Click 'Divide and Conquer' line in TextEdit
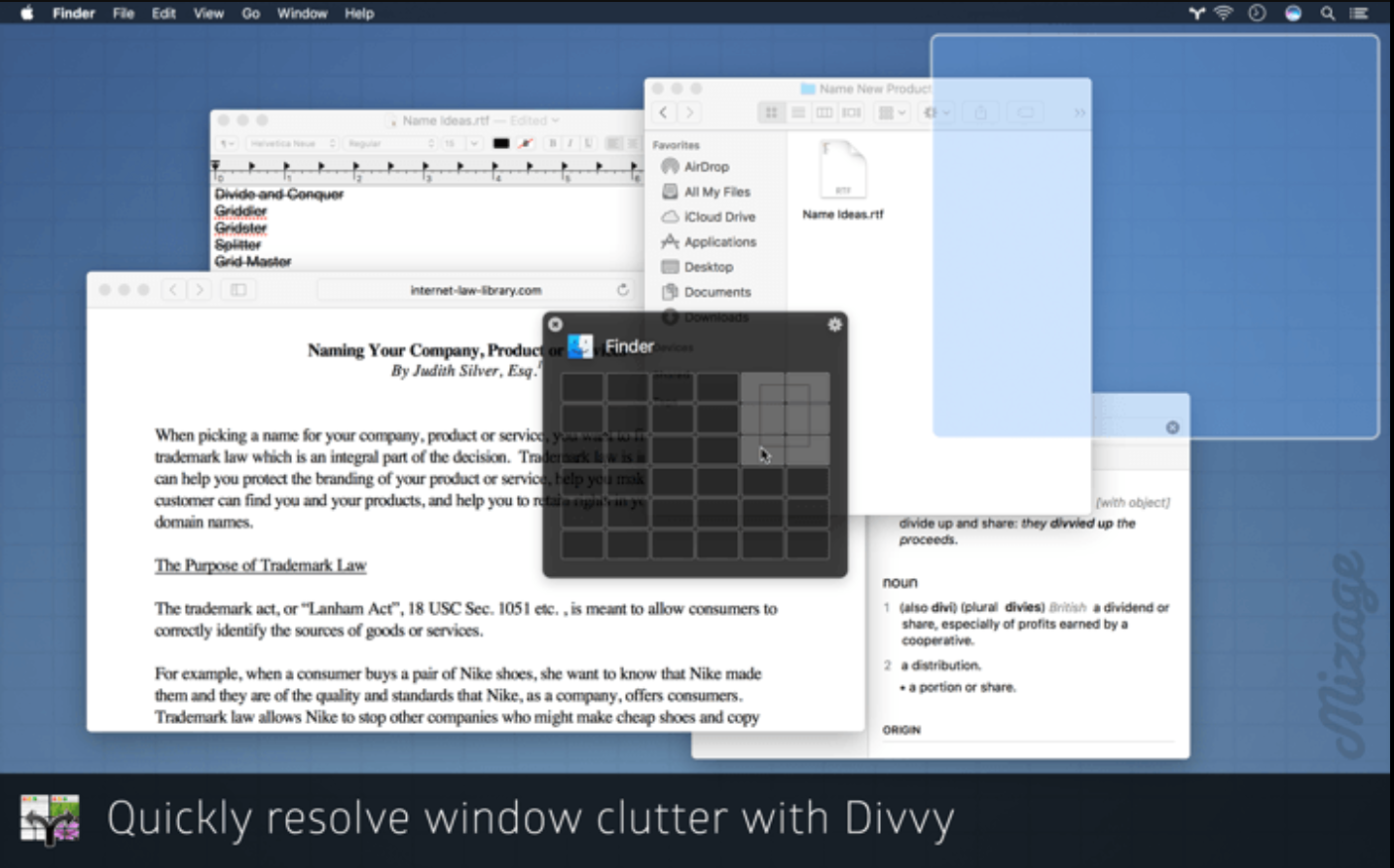Image resolution: width=1394 pixels, height=868 pixels. (x=279, y=194)
